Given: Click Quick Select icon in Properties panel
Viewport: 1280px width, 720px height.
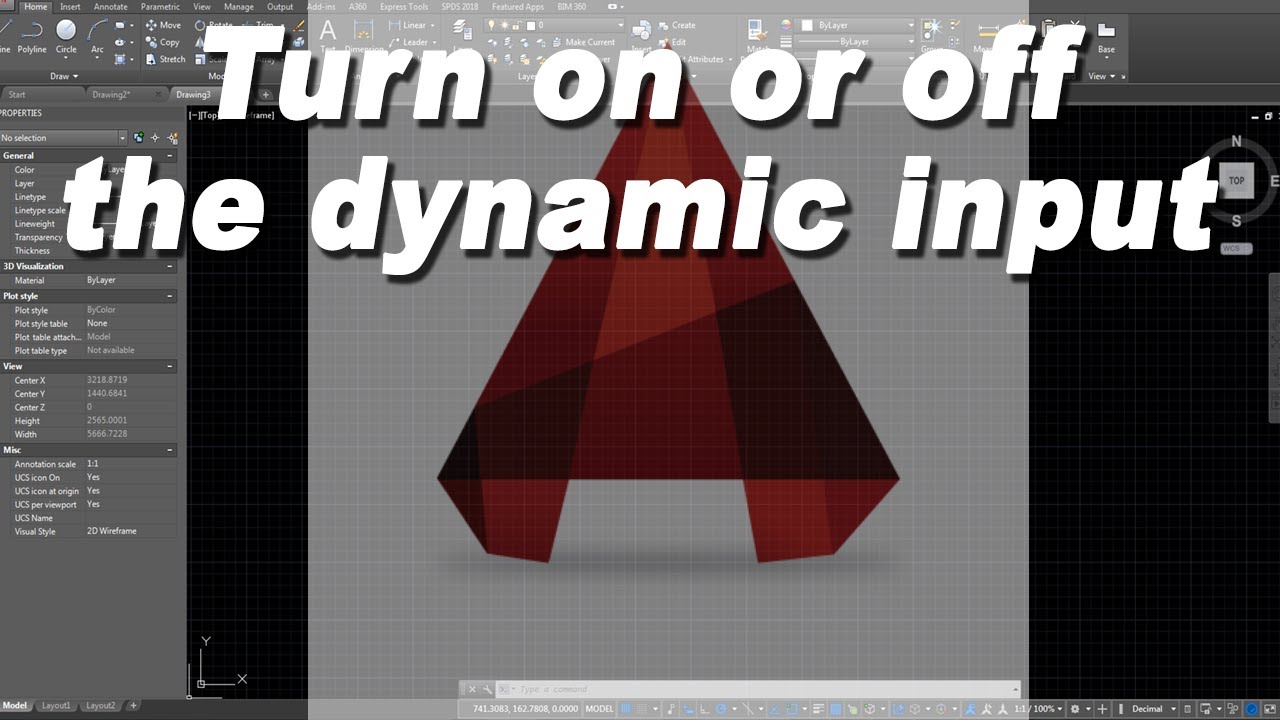Looking at the screenshot, I should [x=171, y=137].
